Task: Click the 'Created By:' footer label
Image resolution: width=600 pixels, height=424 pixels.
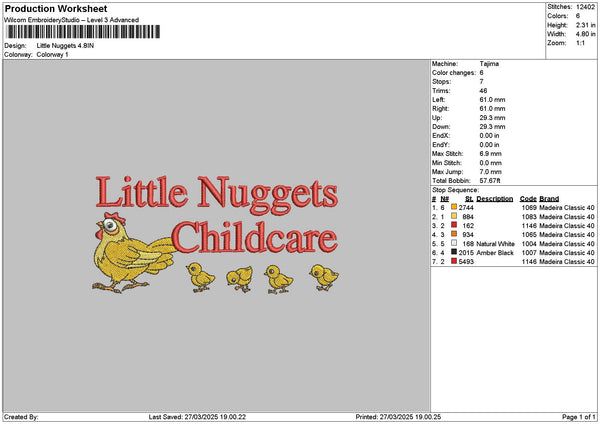Action: pyautogui.click(x=21, y=417)
